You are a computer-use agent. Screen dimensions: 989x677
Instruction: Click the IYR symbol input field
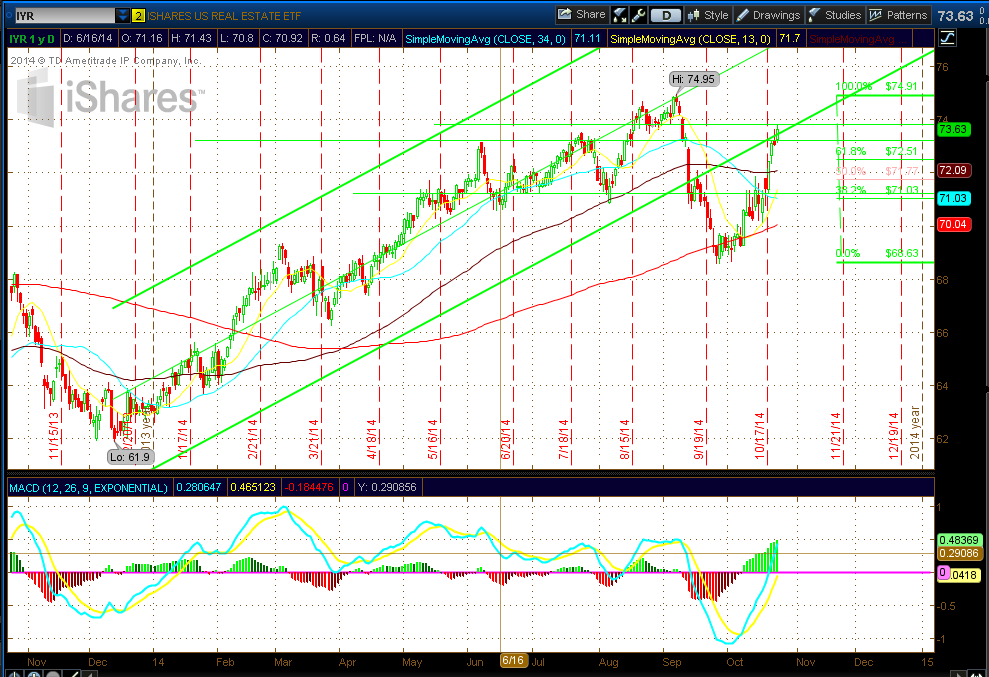point(65,15)
